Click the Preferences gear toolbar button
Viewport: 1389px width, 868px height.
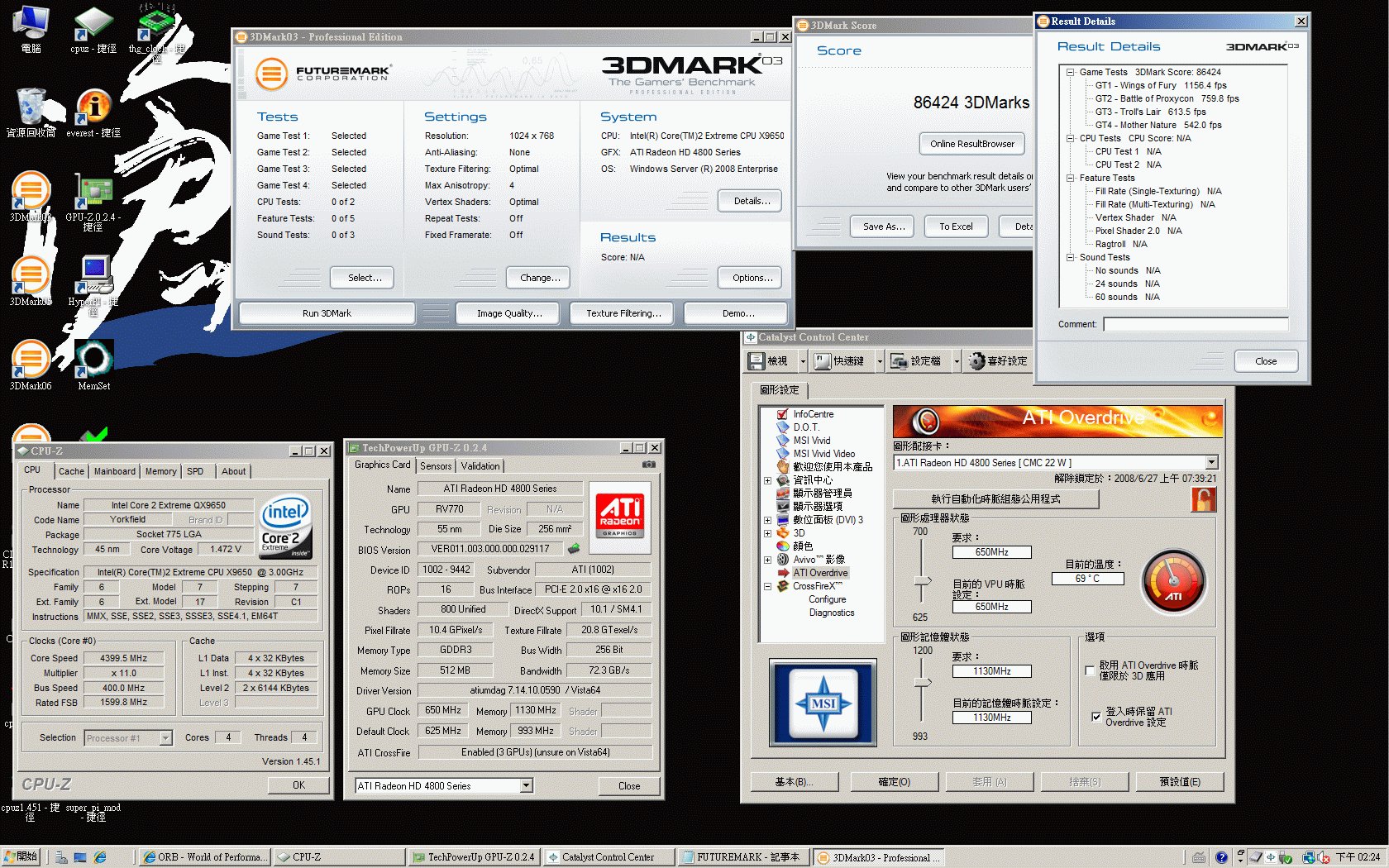(x=998, y=361)
